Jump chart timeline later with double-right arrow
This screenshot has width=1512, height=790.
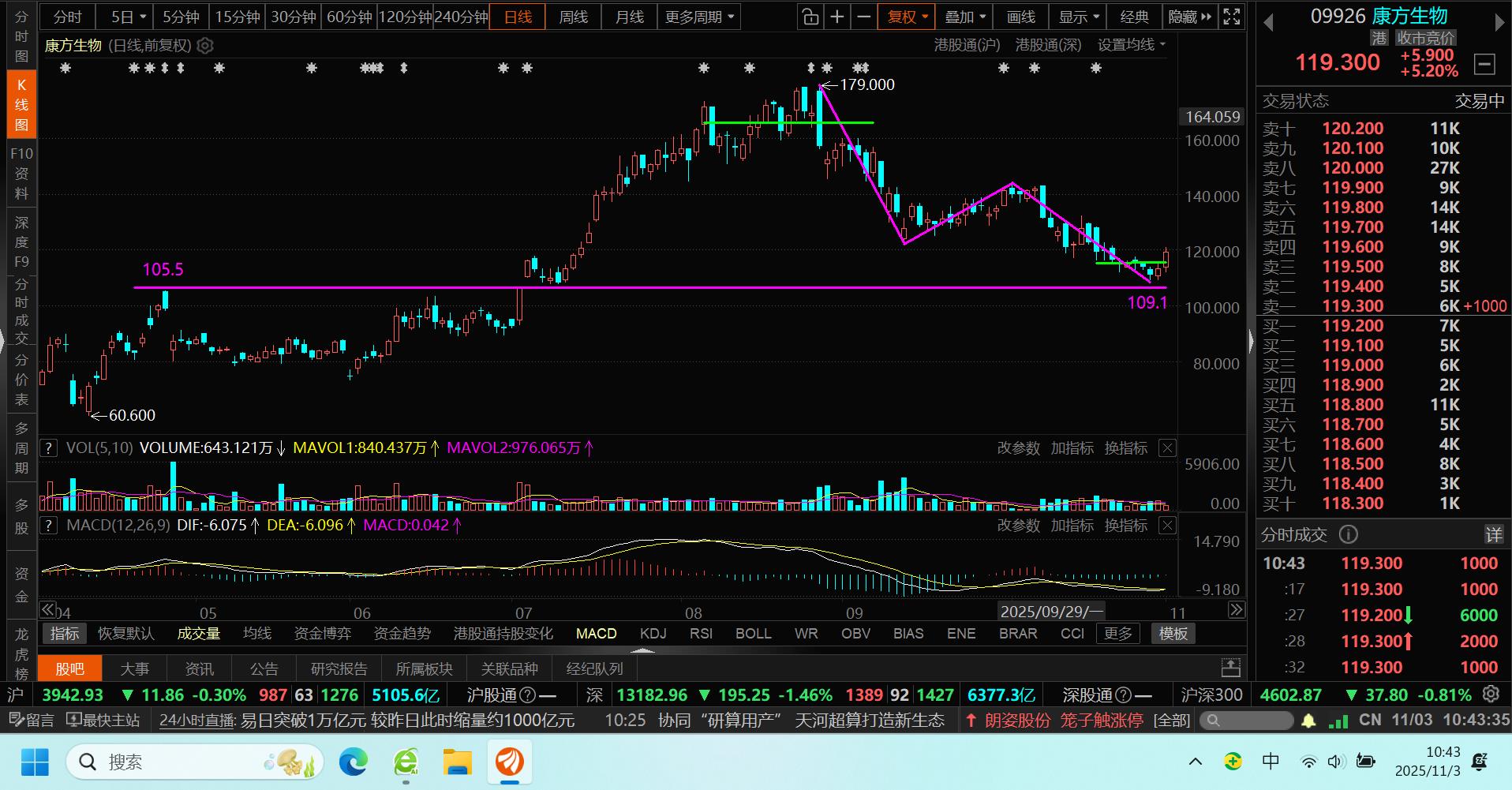click(x=1236, y=609)
